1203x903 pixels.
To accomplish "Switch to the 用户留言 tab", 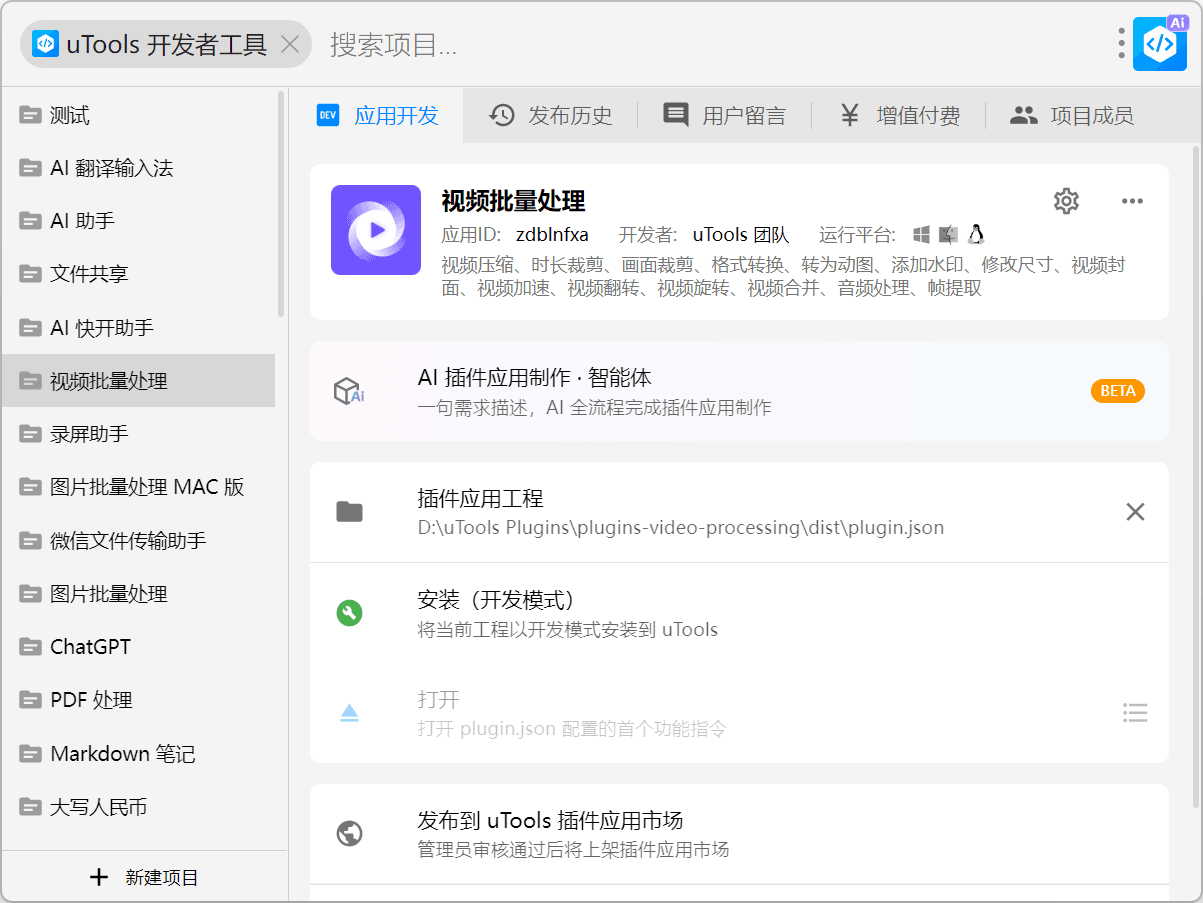I will coord(725,116).
